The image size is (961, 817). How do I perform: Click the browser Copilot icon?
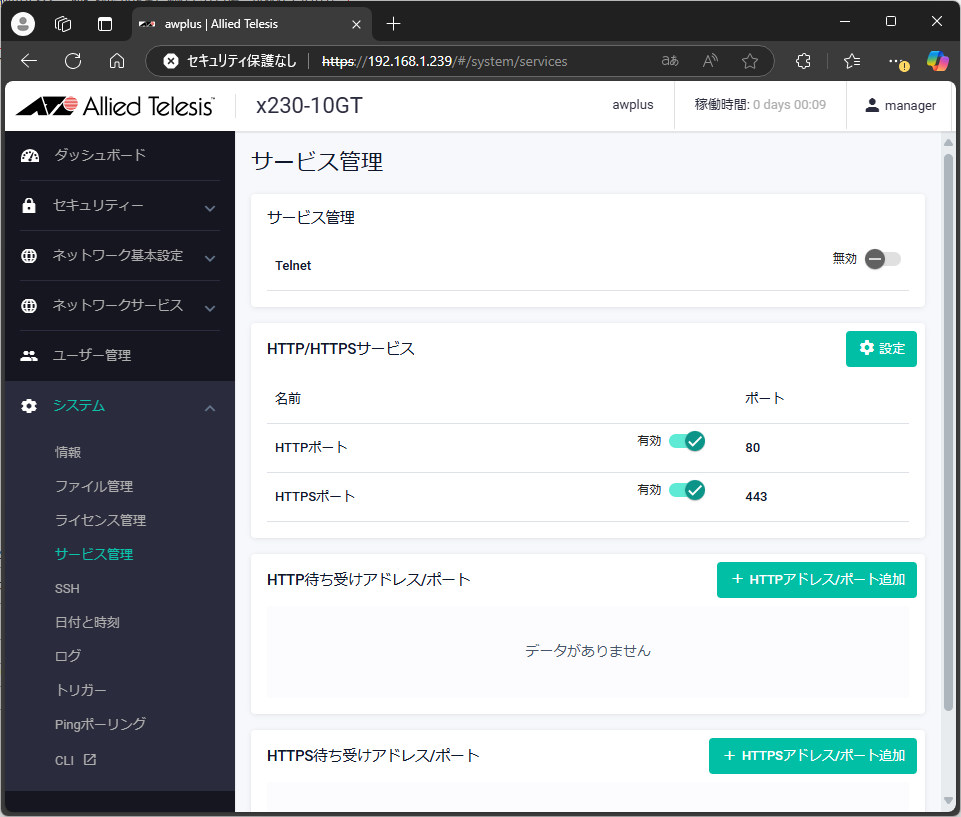click(937, 61)
